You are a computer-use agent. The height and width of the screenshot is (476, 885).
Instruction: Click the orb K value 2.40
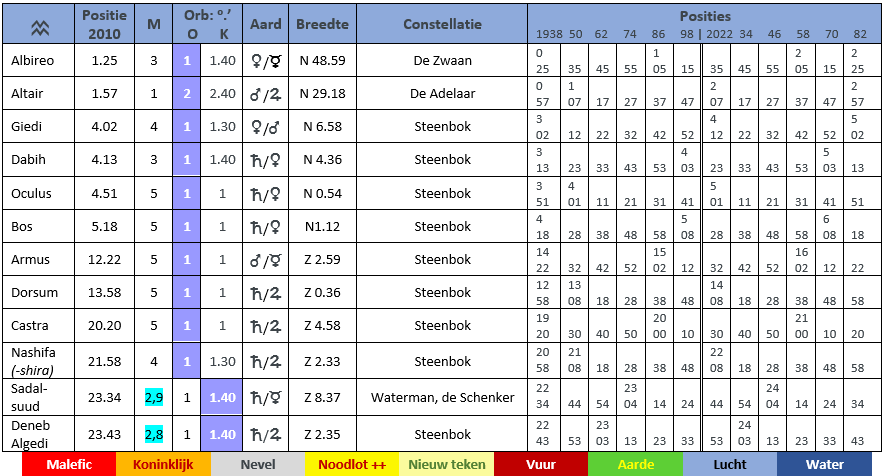click(x=222, y=94)
